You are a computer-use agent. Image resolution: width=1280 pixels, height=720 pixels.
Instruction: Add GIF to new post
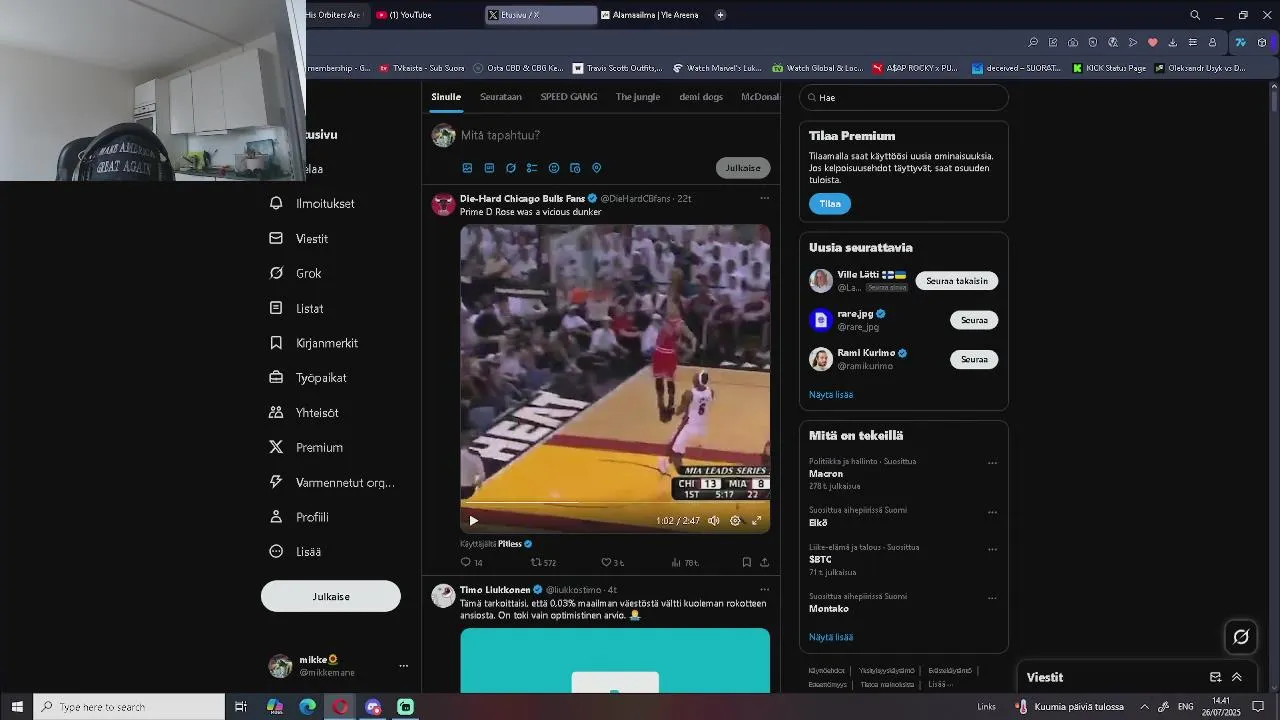(489, 168)
